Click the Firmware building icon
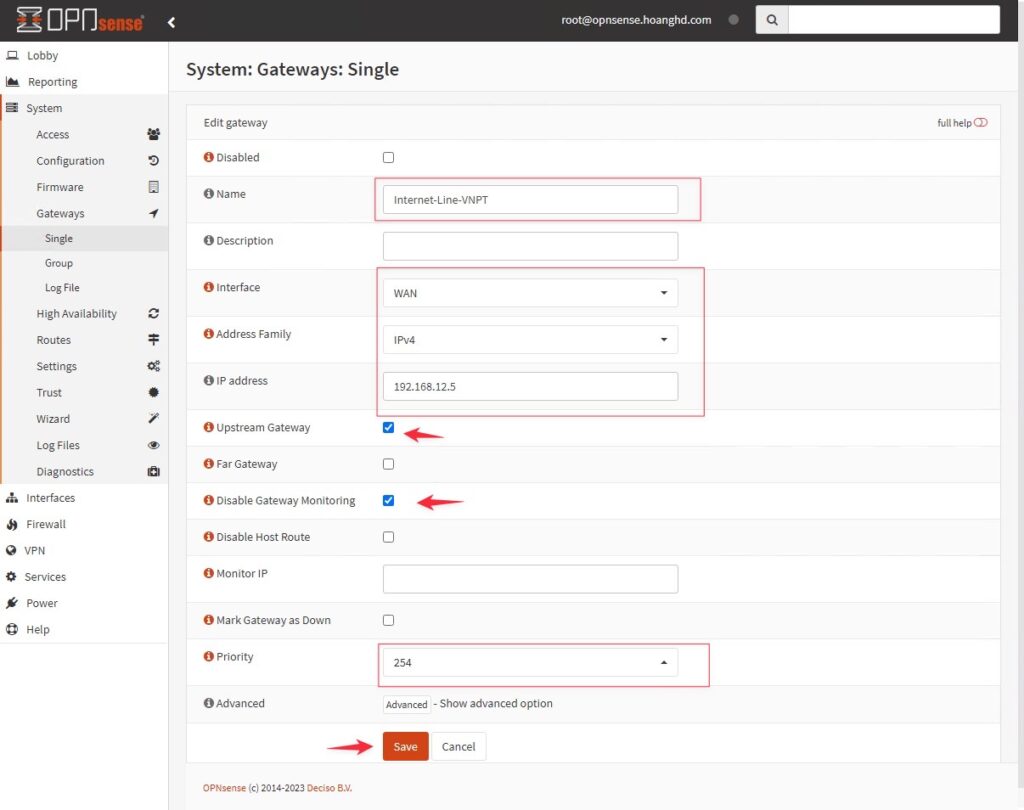The width and height of the screenshot is (1024, 810). pos(153,187)
